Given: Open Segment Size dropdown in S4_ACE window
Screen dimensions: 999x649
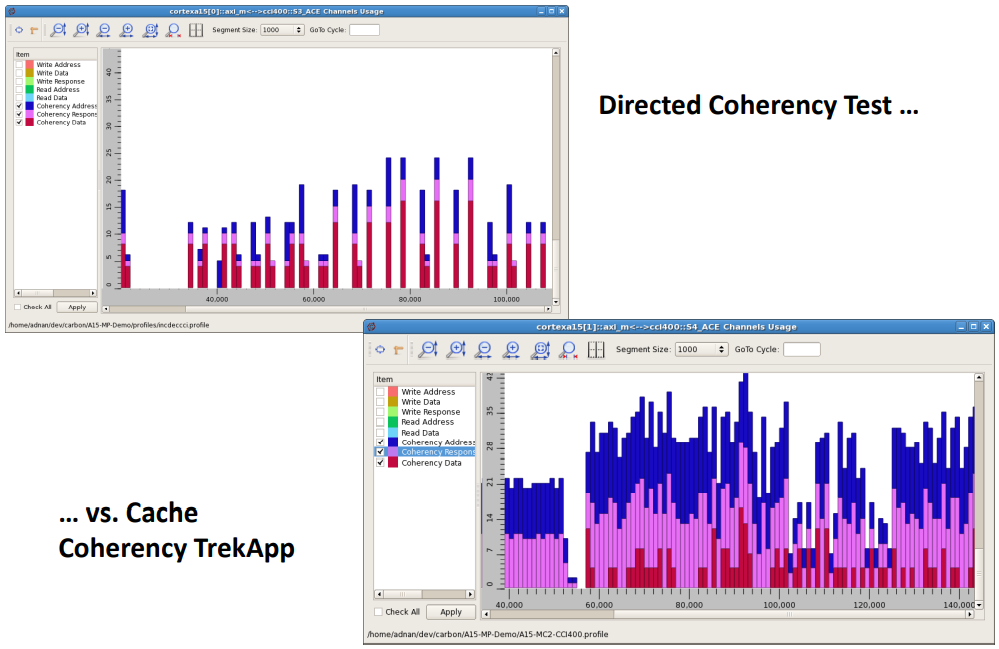Looking at the screenshot, I should click(700, 349).
